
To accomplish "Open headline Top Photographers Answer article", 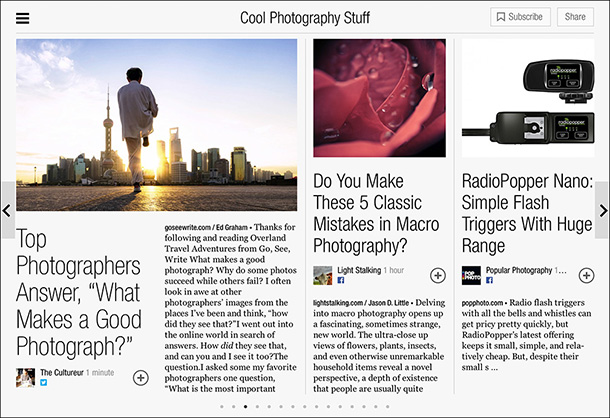I will click(79, 292).
